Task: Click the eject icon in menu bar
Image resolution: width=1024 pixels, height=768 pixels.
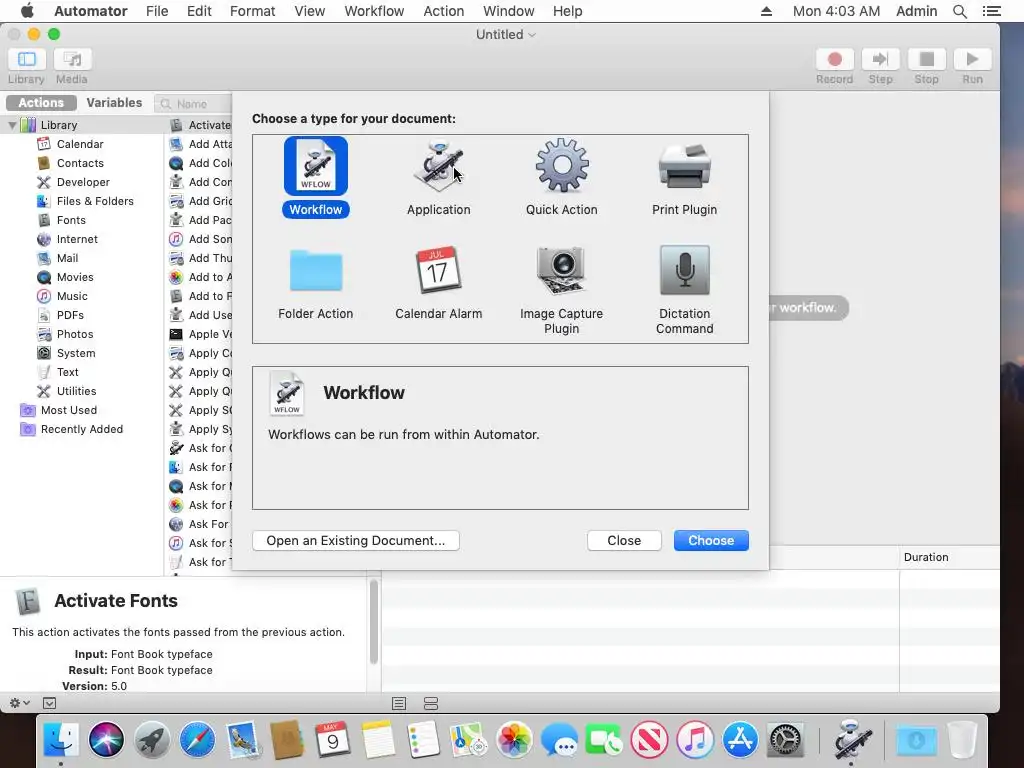Action: pos(767,11)
